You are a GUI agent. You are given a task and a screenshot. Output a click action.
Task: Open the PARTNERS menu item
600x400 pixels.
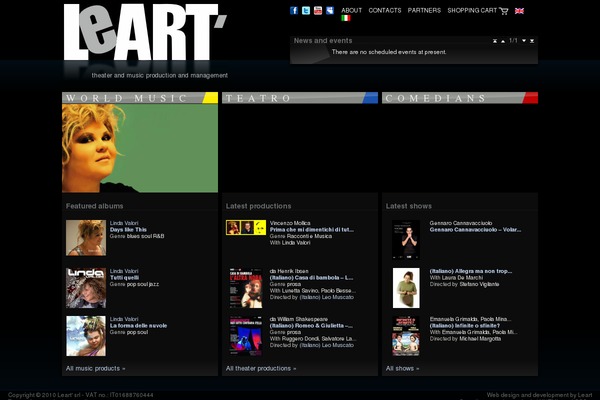click(424, 10)
